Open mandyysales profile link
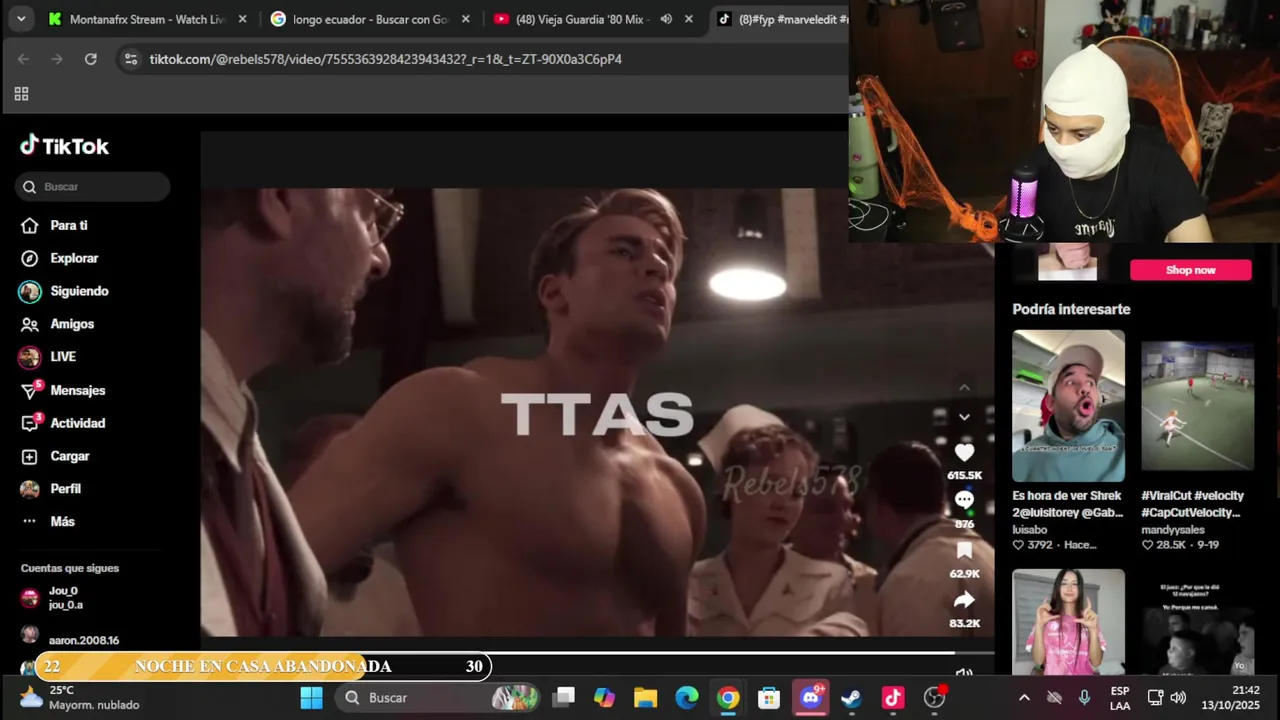Viewport: 1280px width, 720px height. 1172,529
